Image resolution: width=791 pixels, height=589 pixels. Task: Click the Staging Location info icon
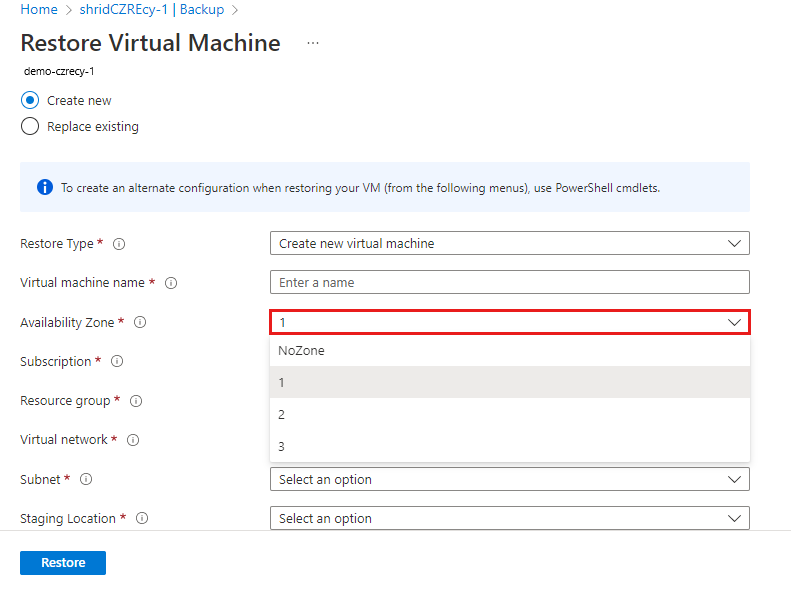142,518
